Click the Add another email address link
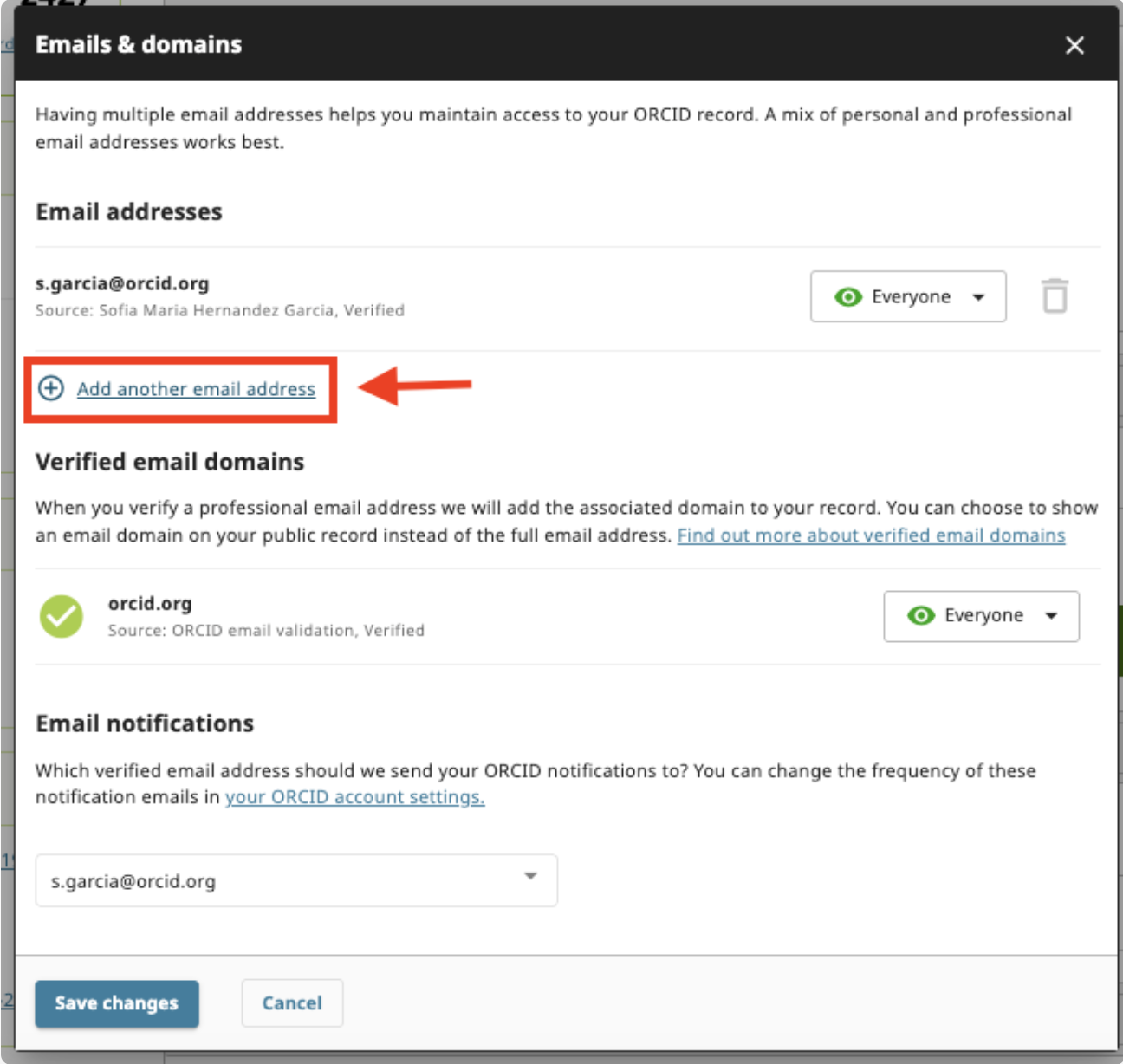The image size is (1123, 1064). pyautogui.click(x=196, y=389)
